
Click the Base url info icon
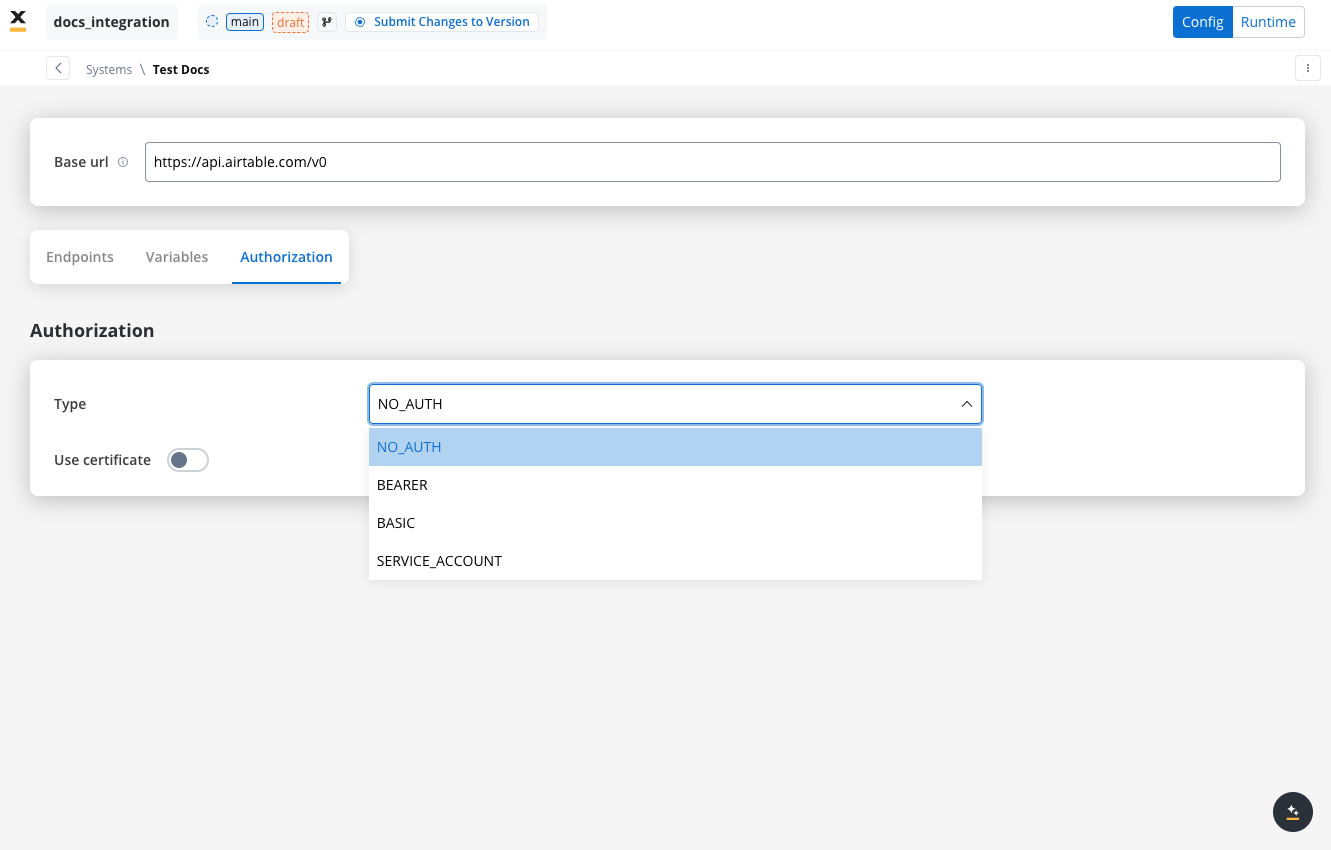pyautogui.click(x=123, y=162)
